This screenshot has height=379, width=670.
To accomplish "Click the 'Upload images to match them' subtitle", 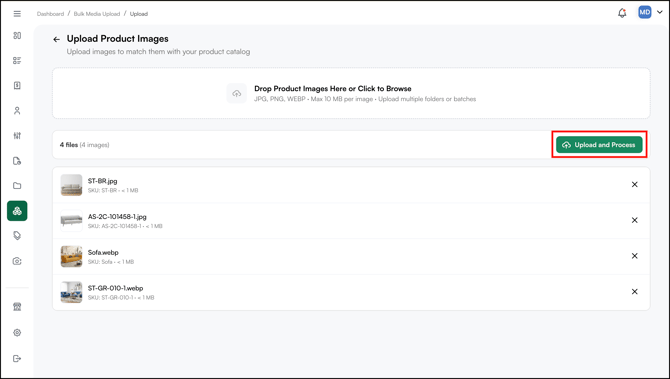I will pyautogui.click(x=158, y=52).
